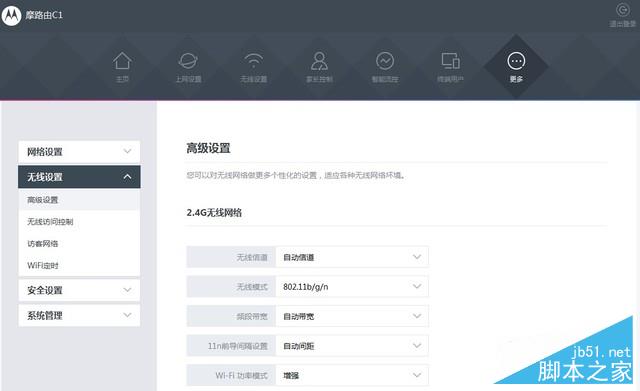Screen dimensions: 640x391
Task: Open 访客网络 sidebar item
Action: 79,244
